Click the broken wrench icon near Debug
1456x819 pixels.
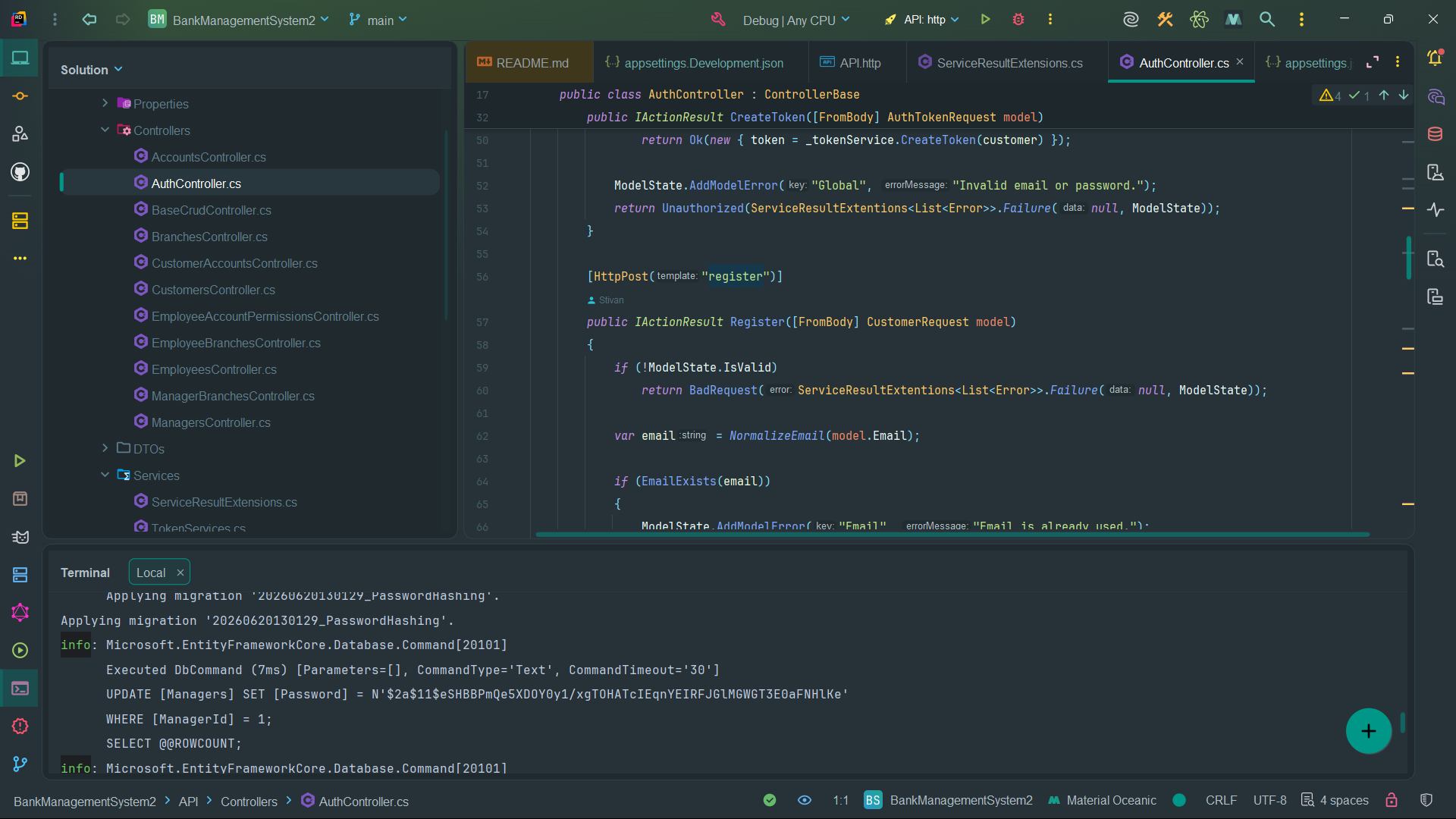click(x=718, y=20)
